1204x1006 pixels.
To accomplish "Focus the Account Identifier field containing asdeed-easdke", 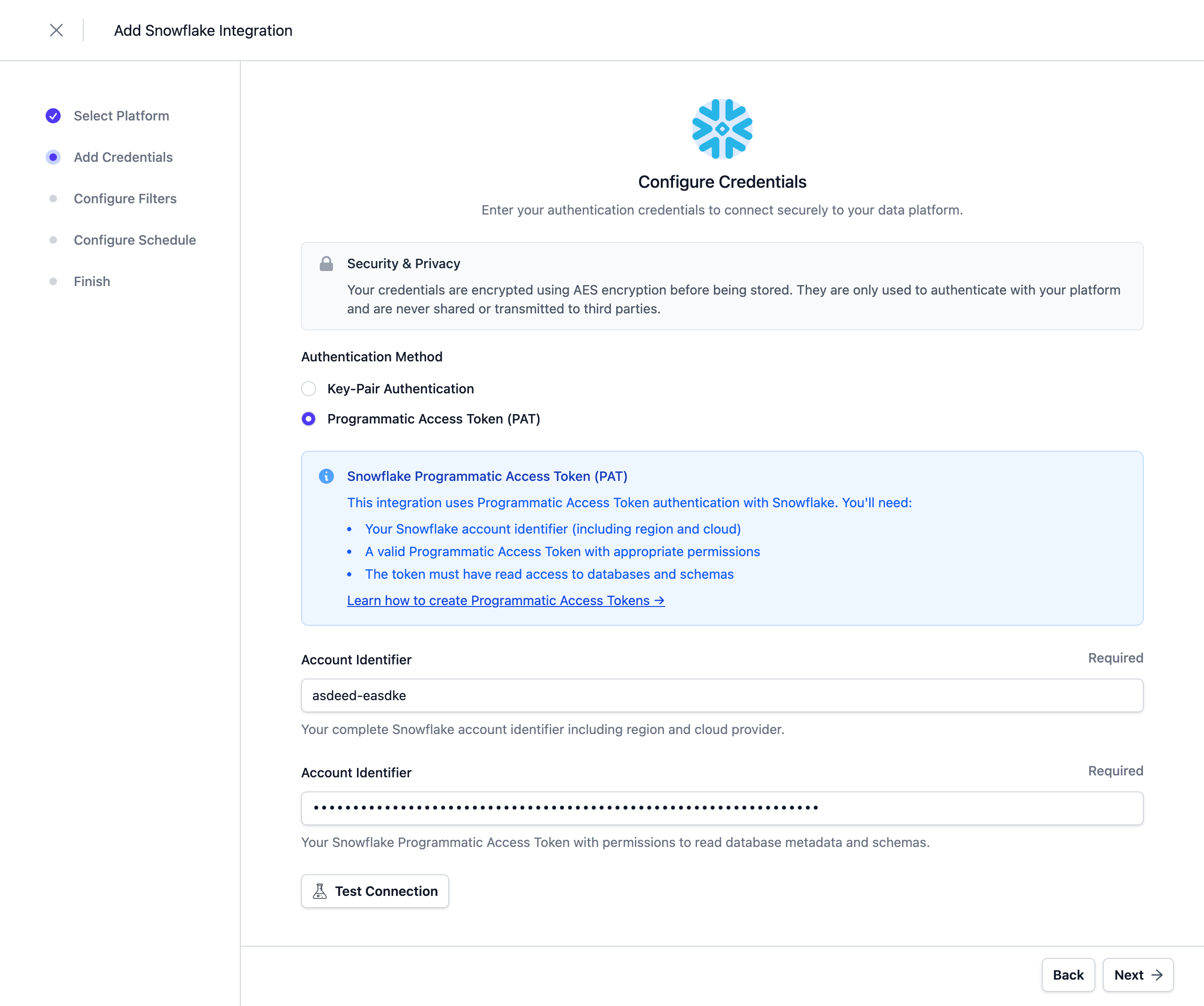I will click(x=722, y=696).
